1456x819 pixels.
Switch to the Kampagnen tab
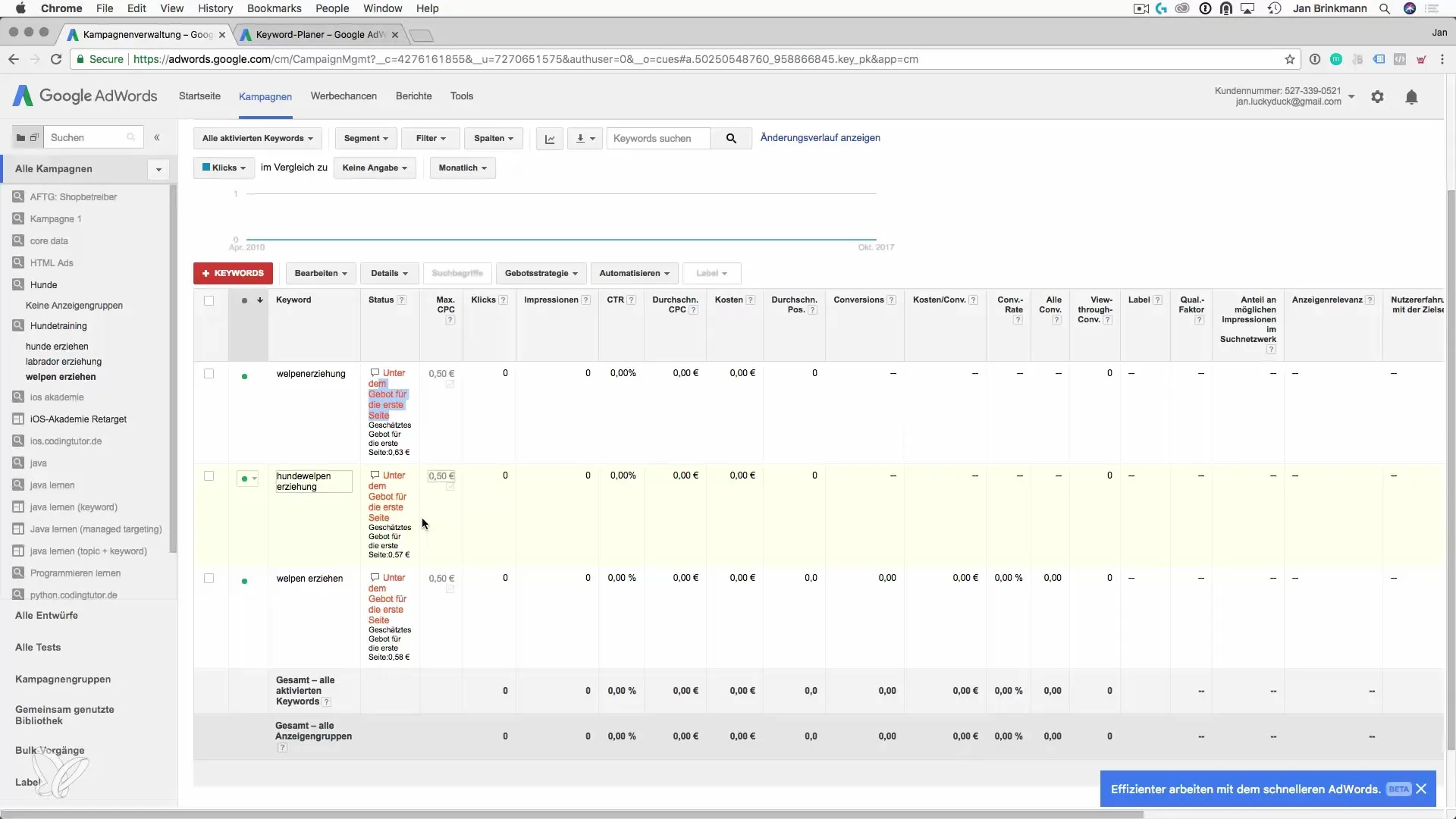[265, 96]
